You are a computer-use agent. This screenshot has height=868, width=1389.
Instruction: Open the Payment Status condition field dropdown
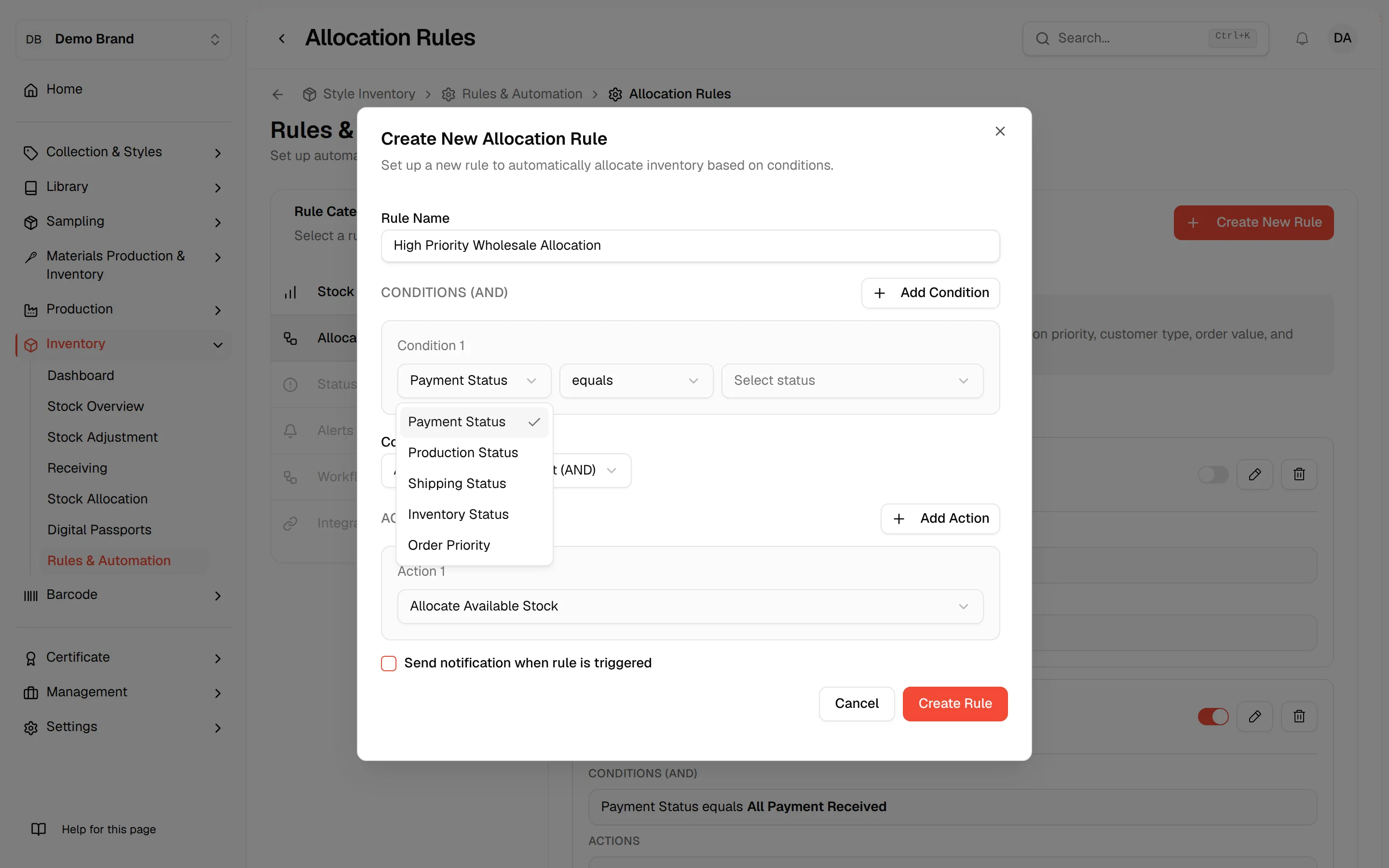click(474, 380)
